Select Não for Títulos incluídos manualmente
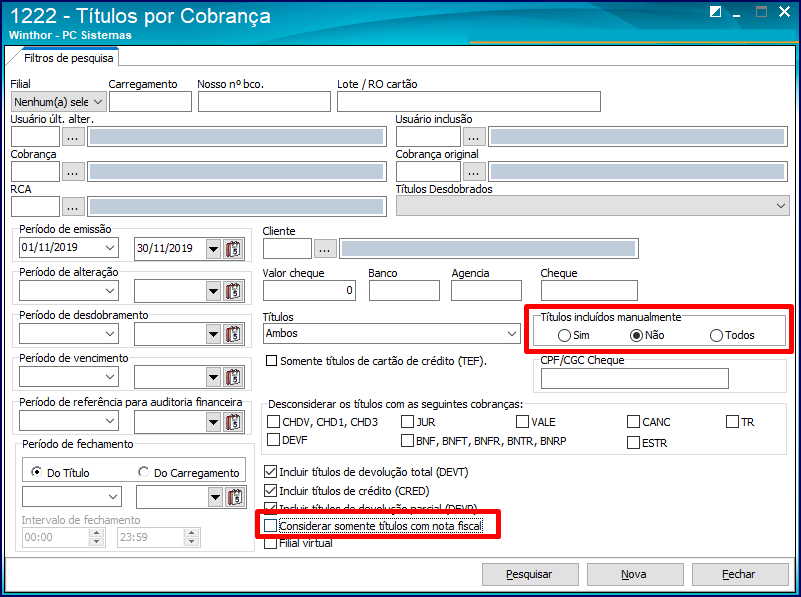This screenshot has height=597, width=801. (x=636, y=336)
